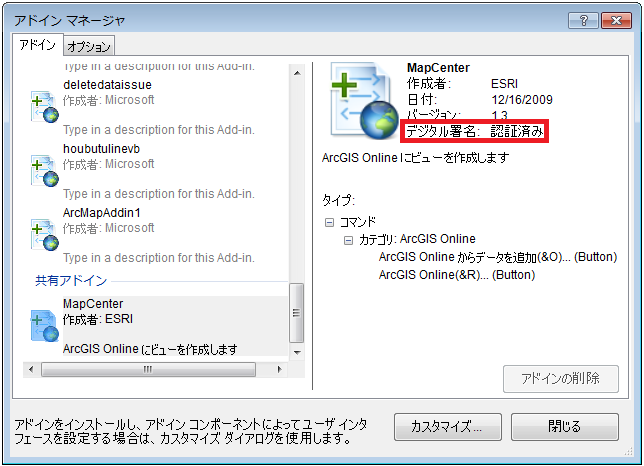The width and height of the screenshot is (644, 466).
Task: Click the アドインの削除 button
Action: [x=561, y=378]
